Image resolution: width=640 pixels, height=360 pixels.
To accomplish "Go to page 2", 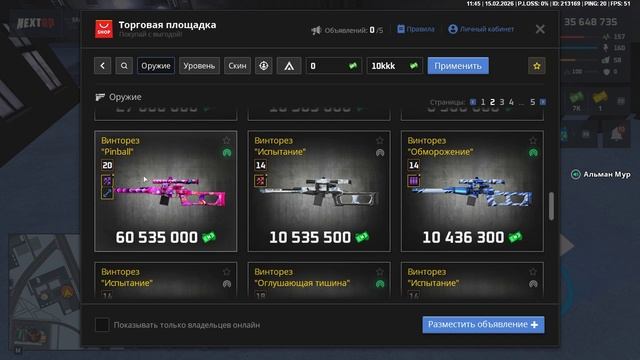I will pyautogui.click(x=492, y=102).
